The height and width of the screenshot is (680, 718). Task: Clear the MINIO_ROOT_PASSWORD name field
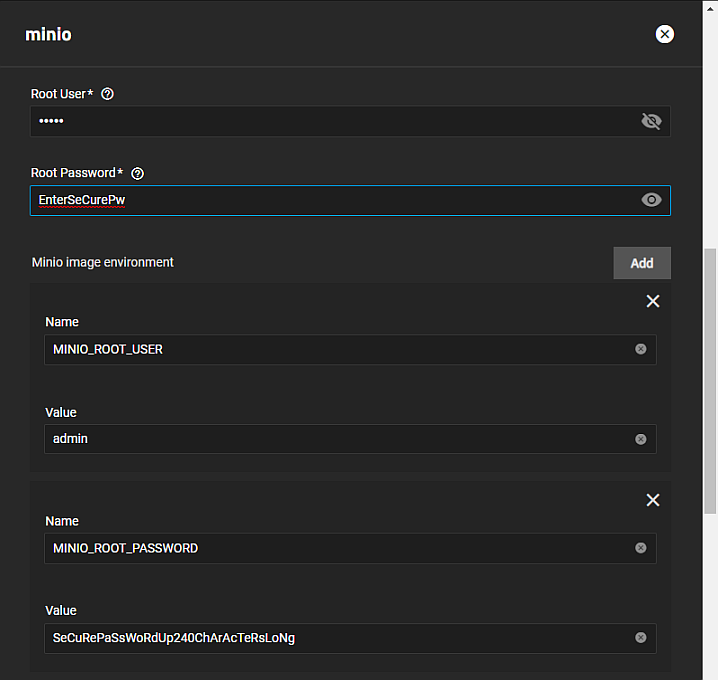(641, 548)
